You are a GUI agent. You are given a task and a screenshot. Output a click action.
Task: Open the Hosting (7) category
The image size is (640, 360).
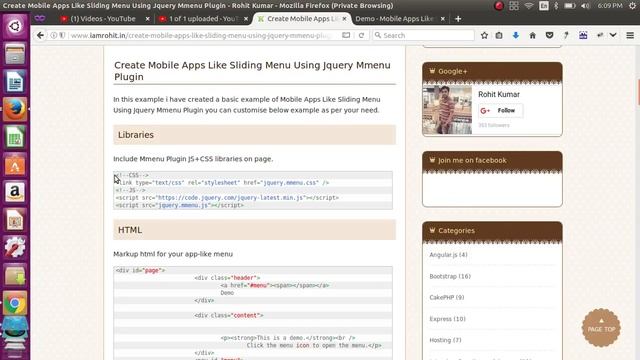[445, 340]
